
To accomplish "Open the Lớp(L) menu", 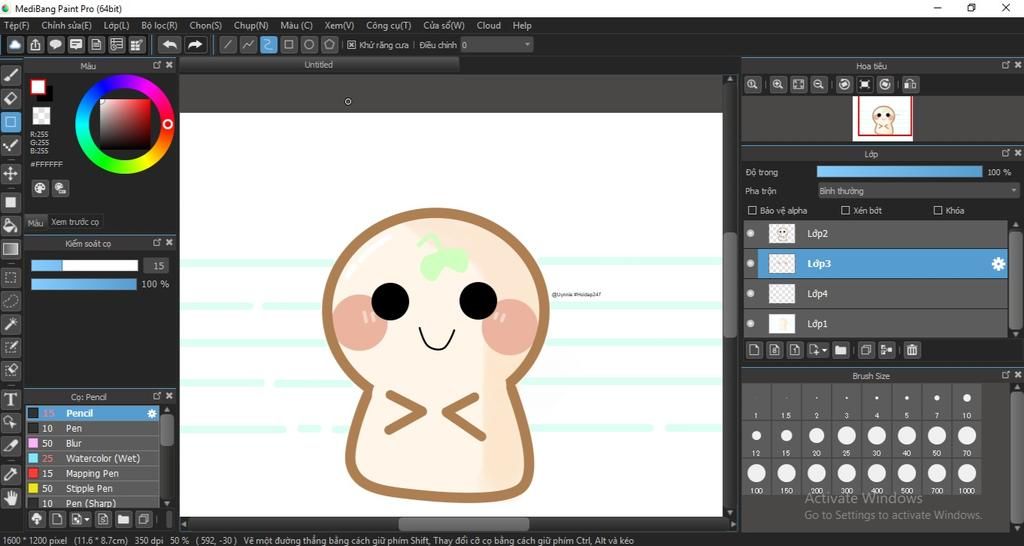I will coord(116,25).
